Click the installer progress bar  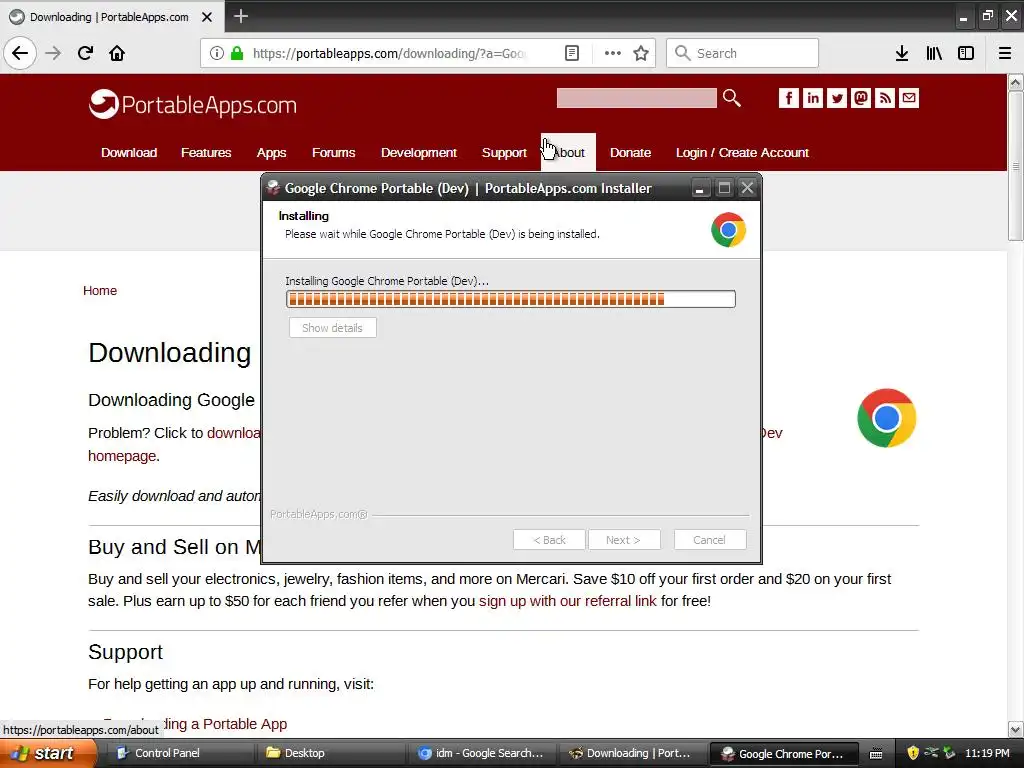click(x=511, y=299)
